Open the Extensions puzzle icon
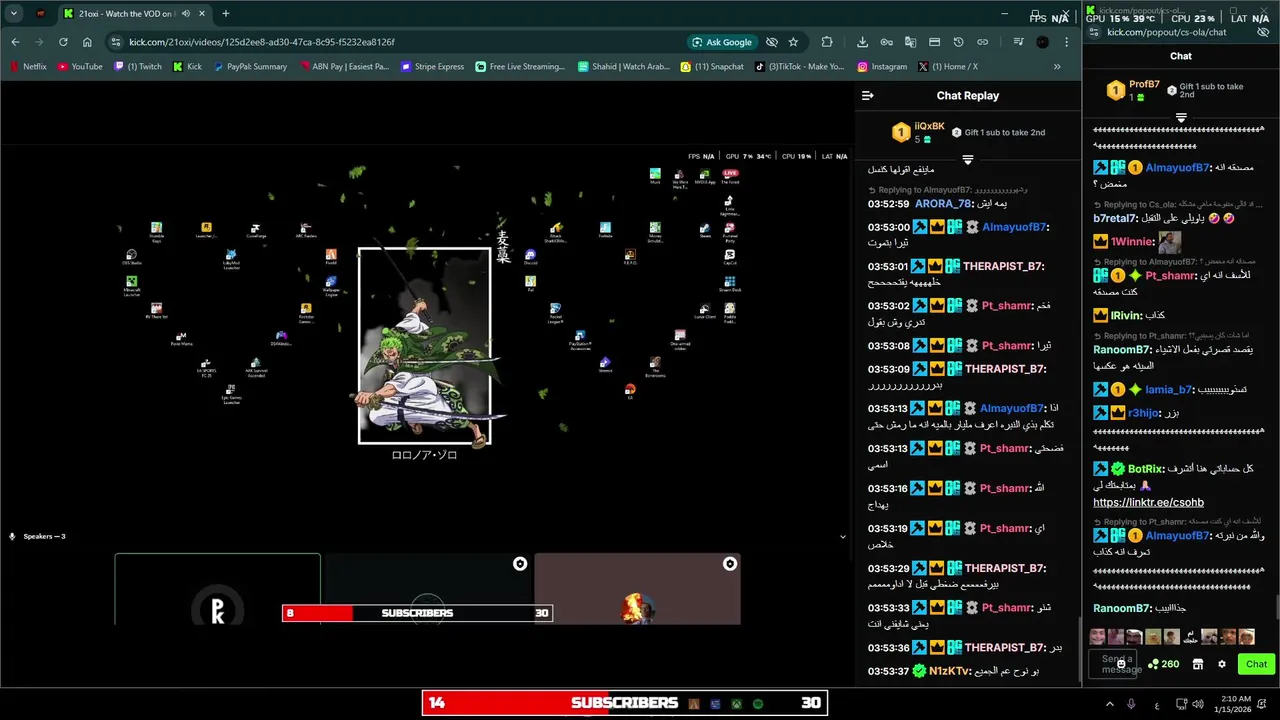This screenshot has width=1280, height=720. 827,42
